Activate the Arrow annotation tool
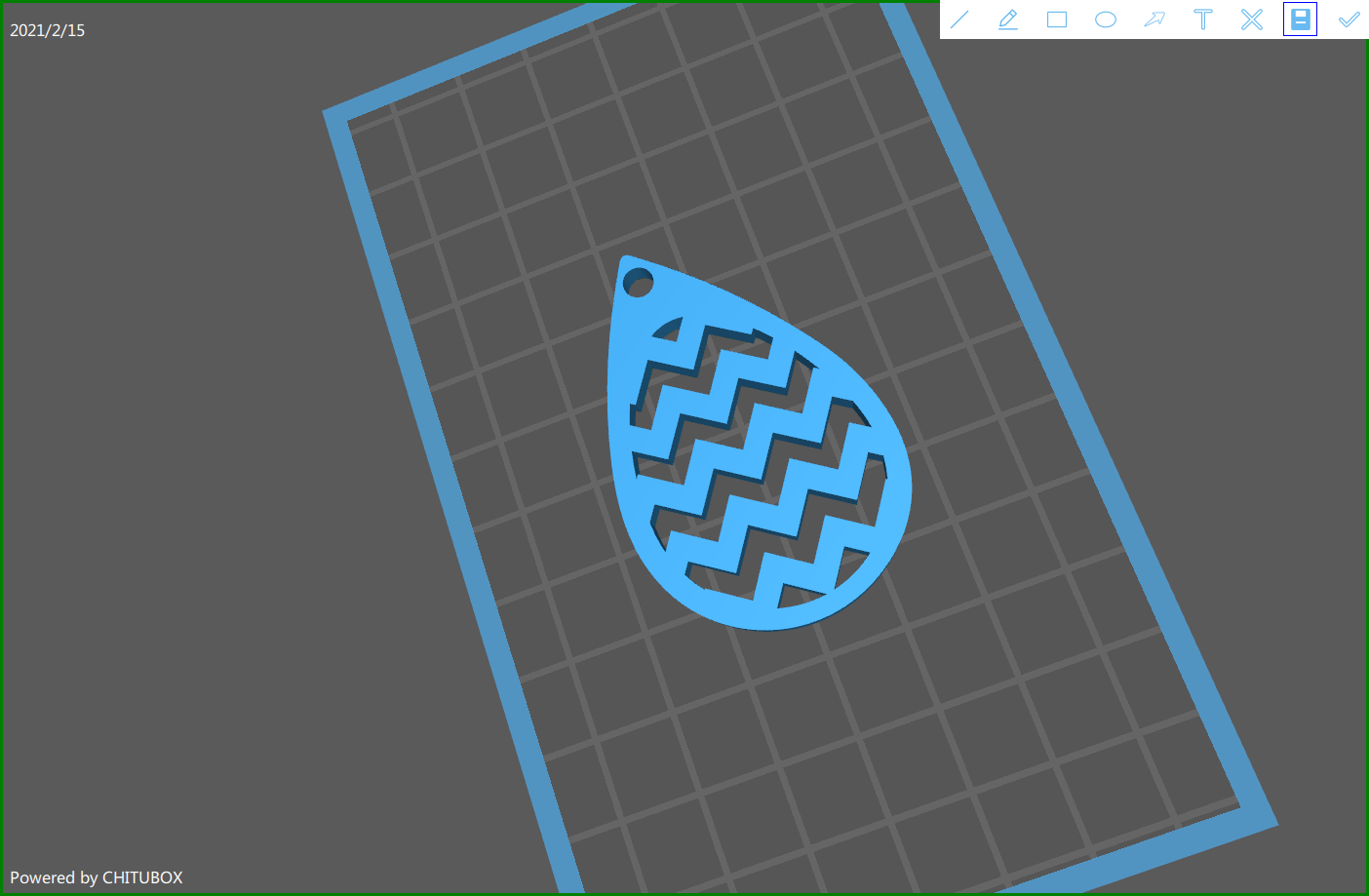 point(1154,19)
